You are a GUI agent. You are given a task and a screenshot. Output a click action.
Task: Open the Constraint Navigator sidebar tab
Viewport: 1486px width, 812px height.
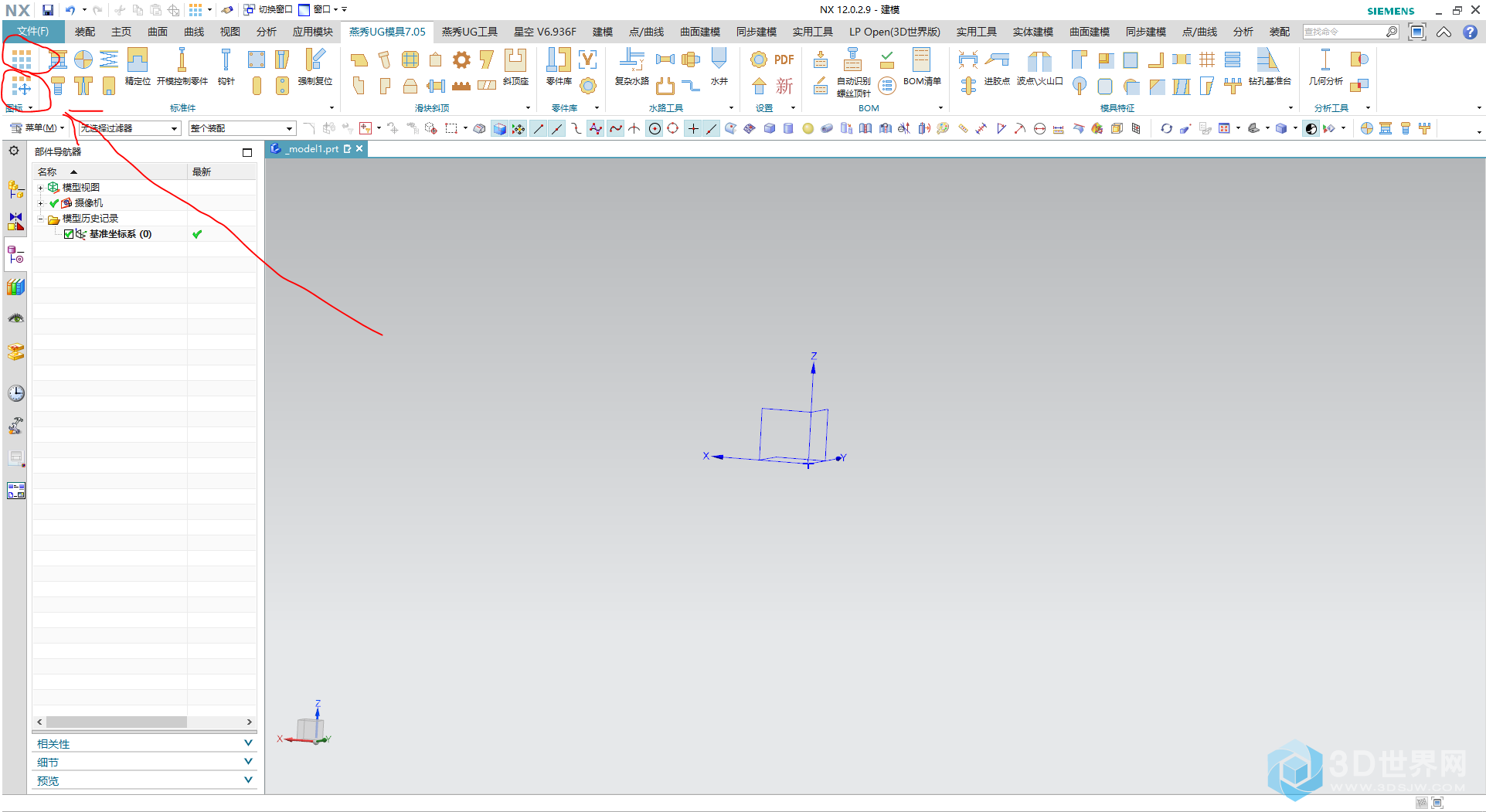[15, 222]
